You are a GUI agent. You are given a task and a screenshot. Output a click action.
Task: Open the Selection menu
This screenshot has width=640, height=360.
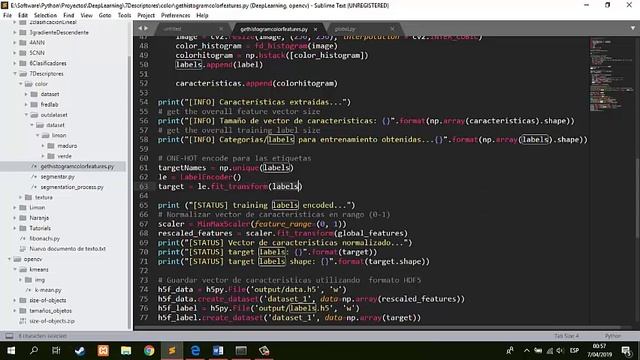(x=45, y=15)
